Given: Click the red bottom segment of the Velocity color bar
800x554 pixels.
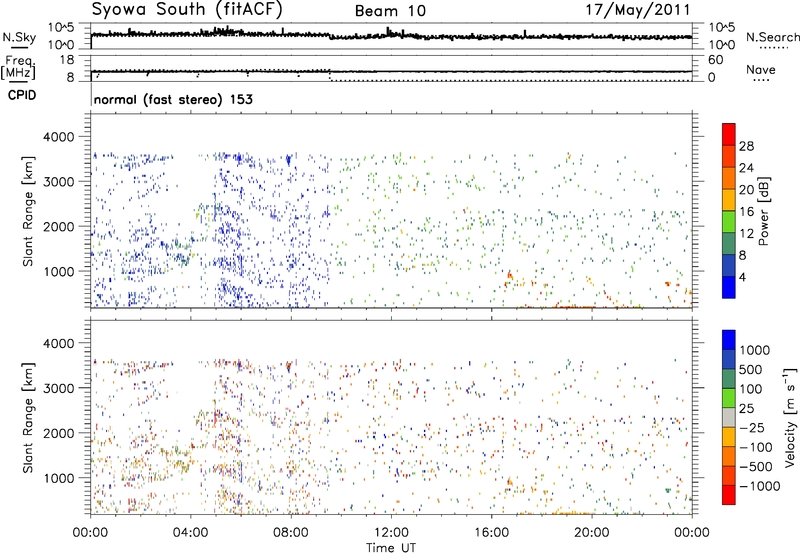Looking at the screenshot, I should 729,495.
